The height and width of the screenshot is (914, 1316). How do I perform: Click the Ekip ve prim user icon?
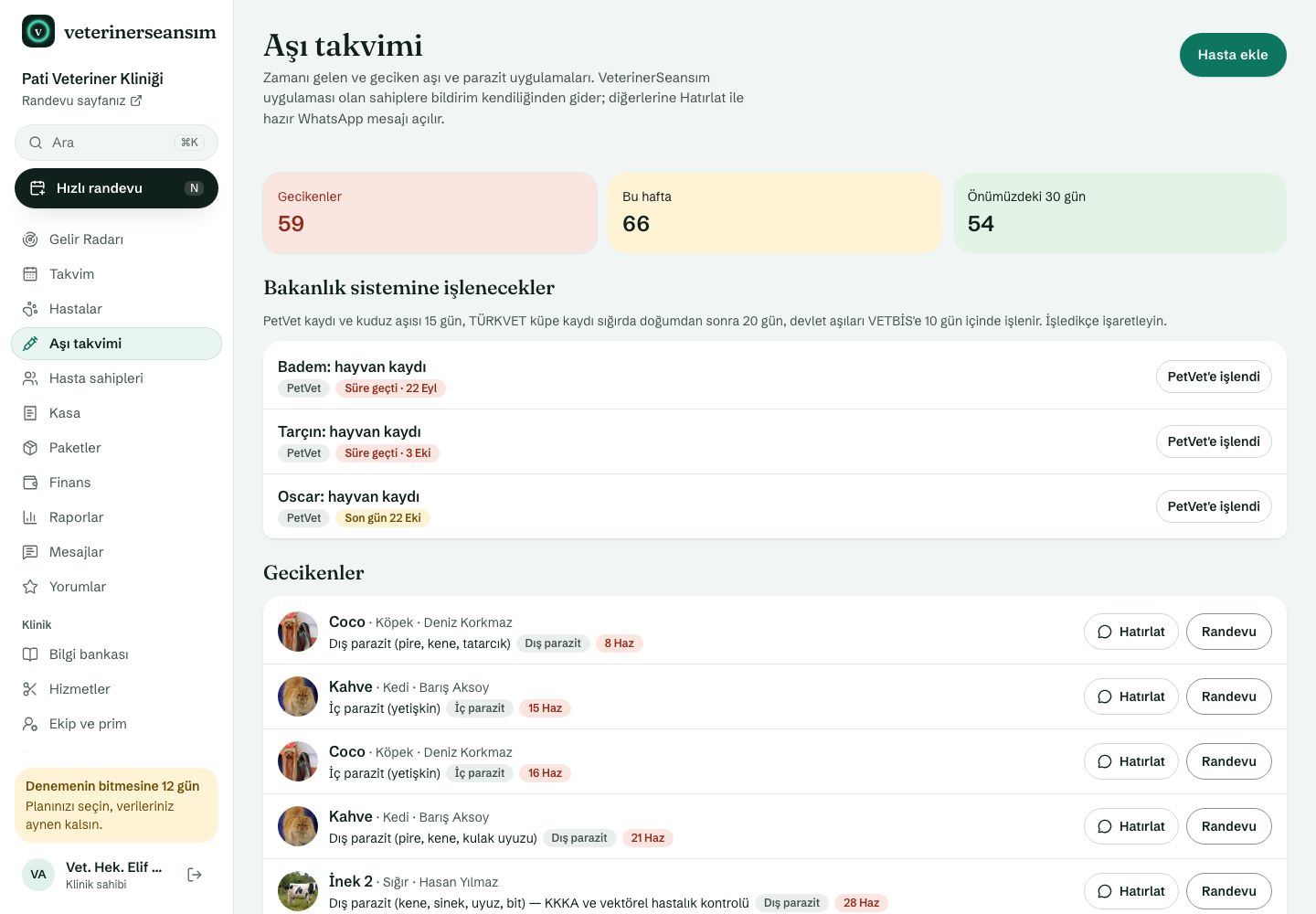[30, 724]
